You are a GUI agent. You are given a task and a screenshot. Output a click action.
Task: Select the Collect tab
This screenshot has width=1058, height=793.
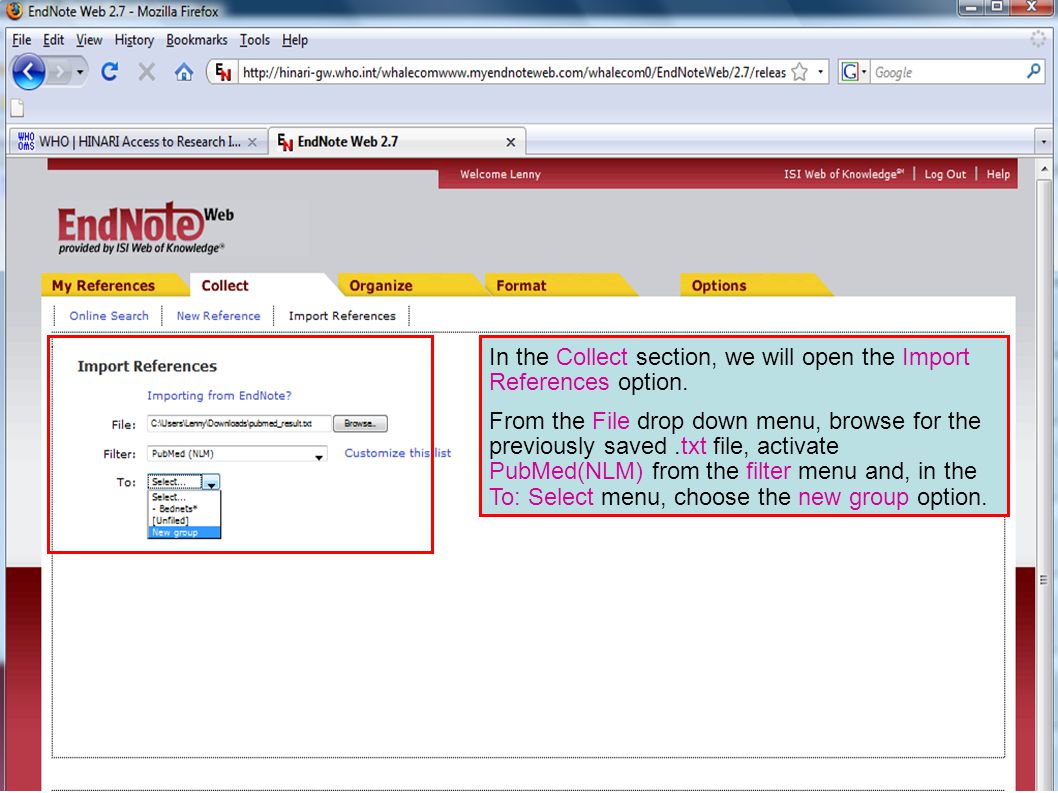(225, 285)
